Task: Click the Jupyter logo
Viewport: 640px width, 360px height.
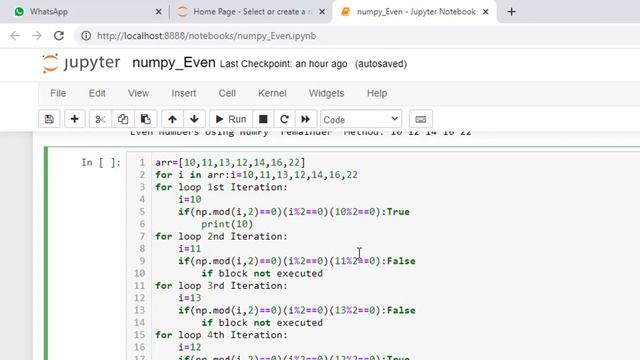Action: (x=81, y=63)
